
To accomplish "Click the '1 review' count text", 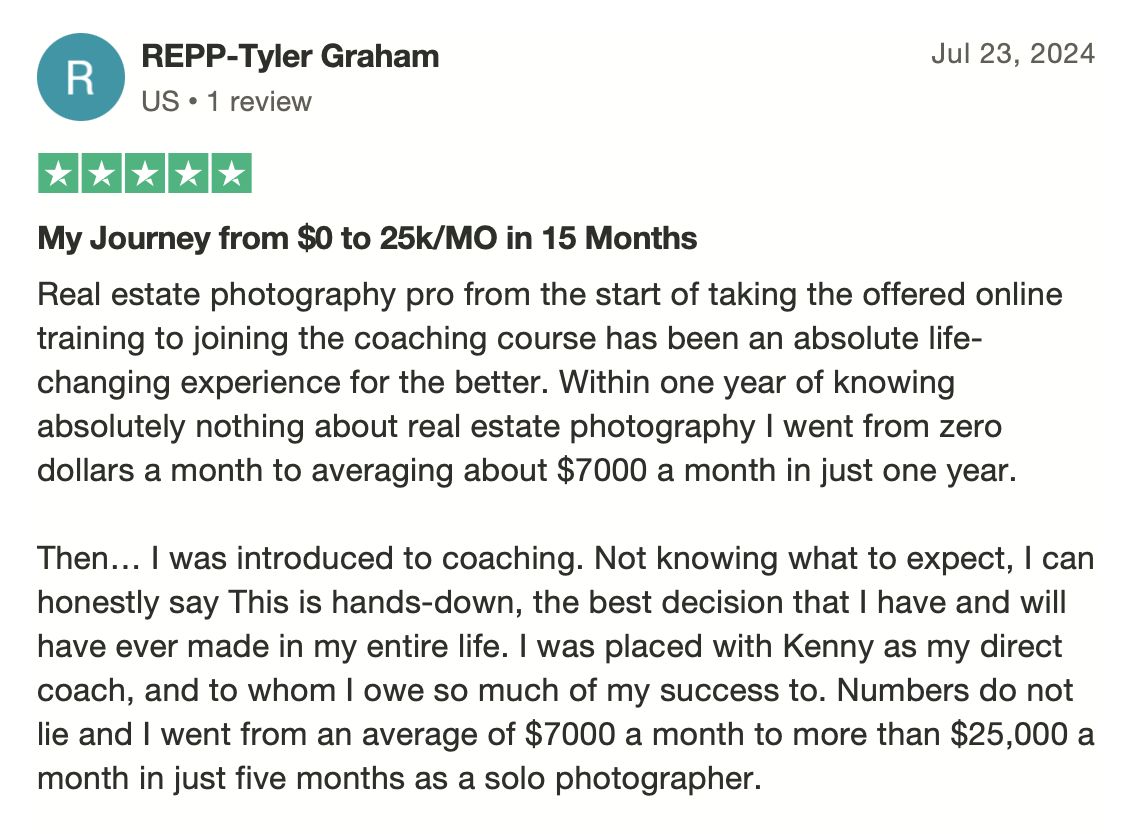I will (259, 101).
